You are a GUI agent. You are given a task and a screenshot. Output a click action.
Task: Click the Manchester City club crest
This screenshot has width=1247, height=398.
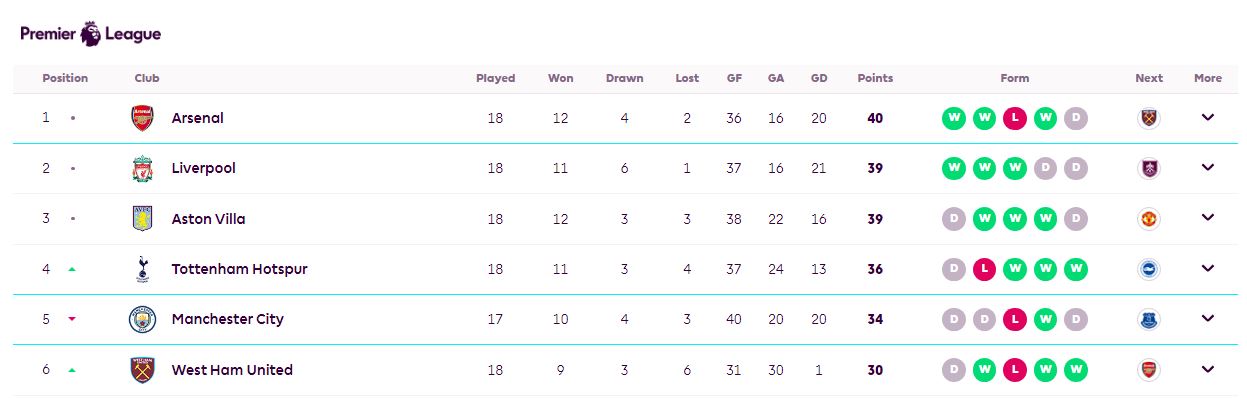[143, 319]
